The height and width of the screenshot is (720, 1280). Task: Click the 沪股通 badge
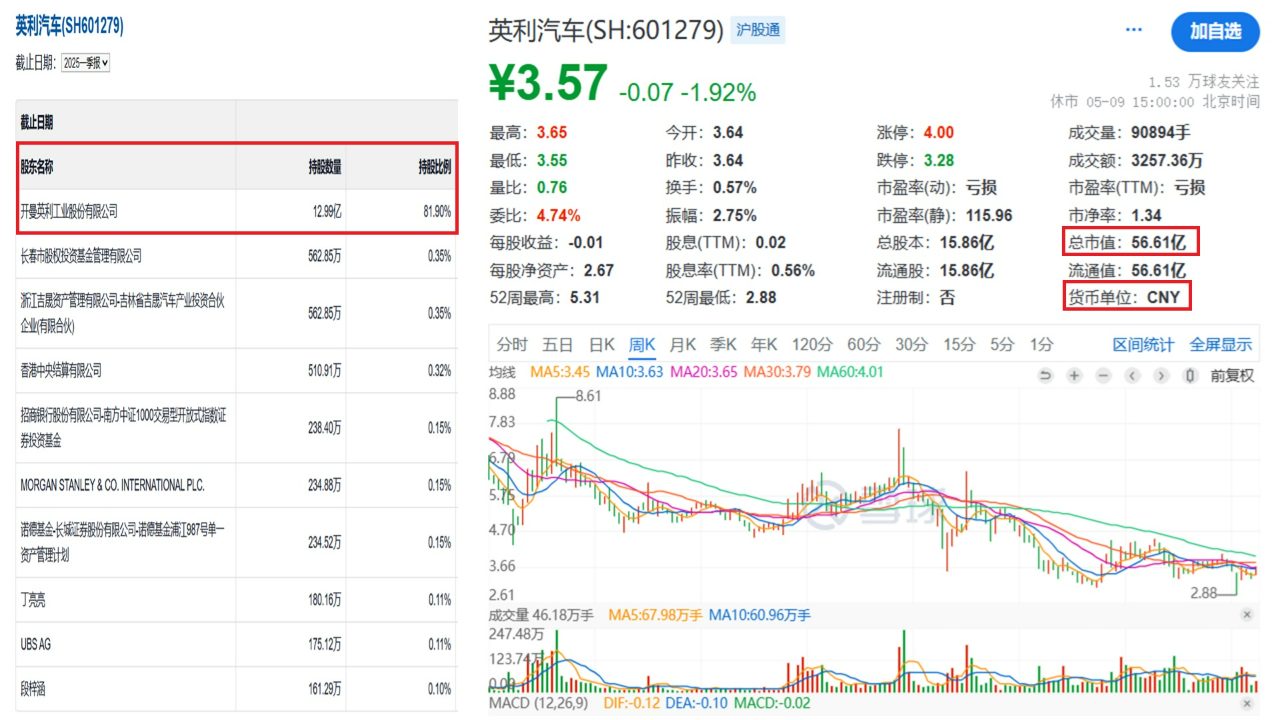point(758,30)
